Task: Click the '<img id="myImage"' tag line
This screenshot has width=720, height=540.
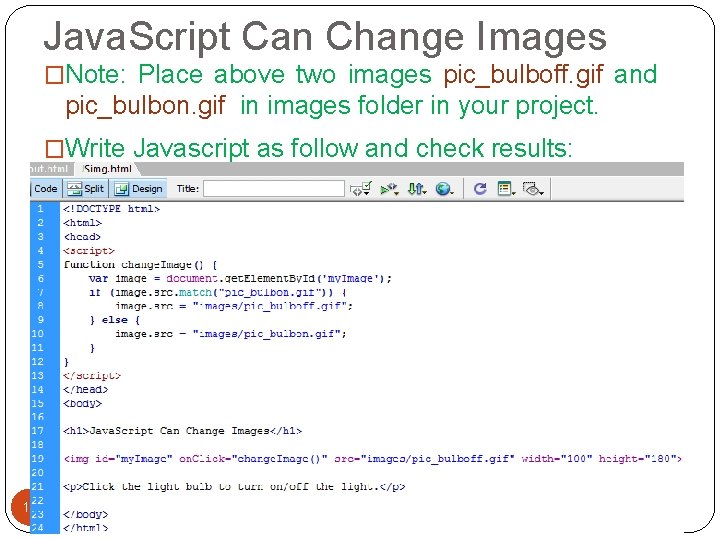Action: pyautogui.click(x=372, y=459)
